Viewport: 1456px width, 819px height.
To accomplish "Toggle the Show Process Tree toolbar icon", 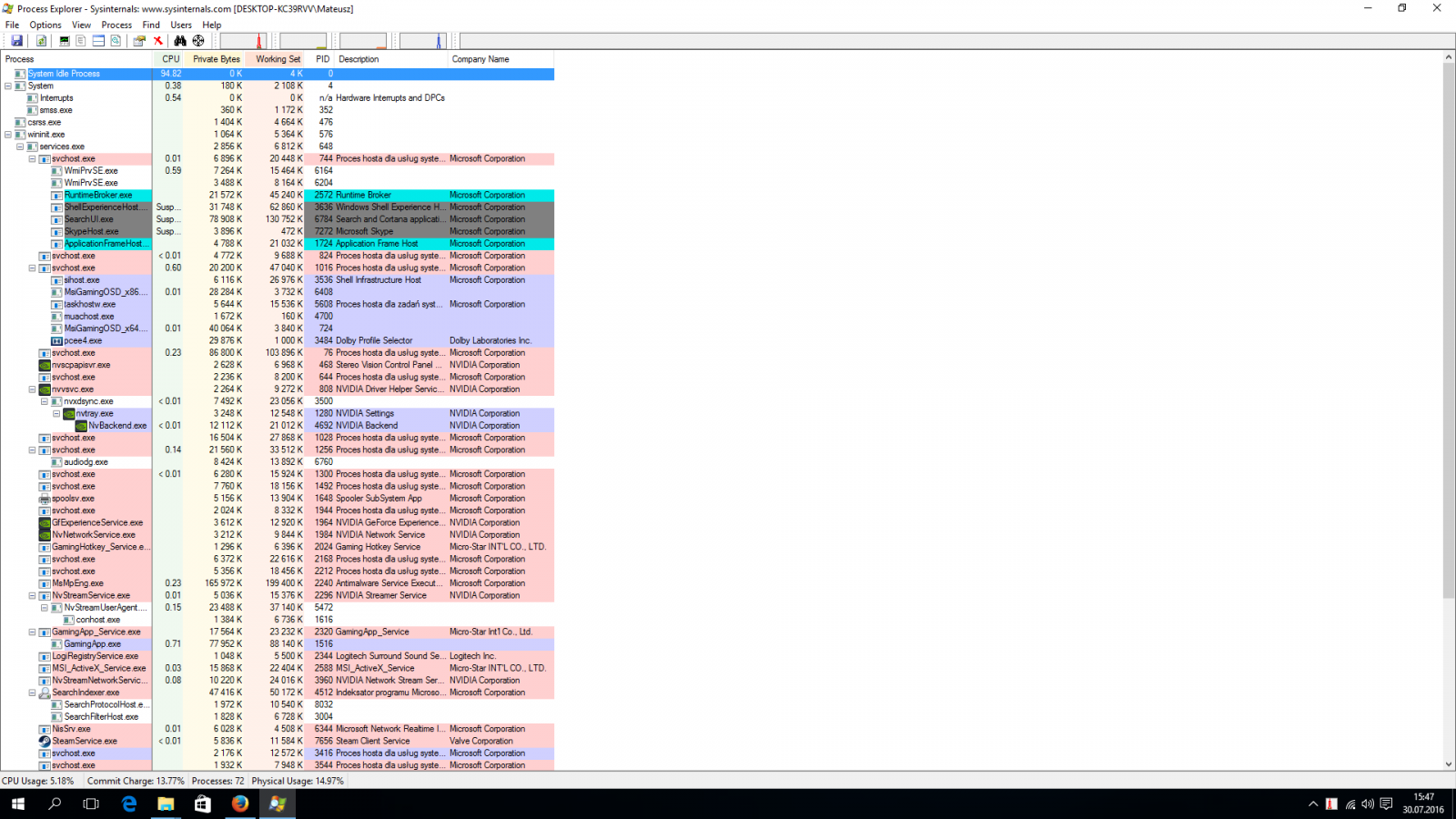I will pyautogui.click(x=81, y=41).
